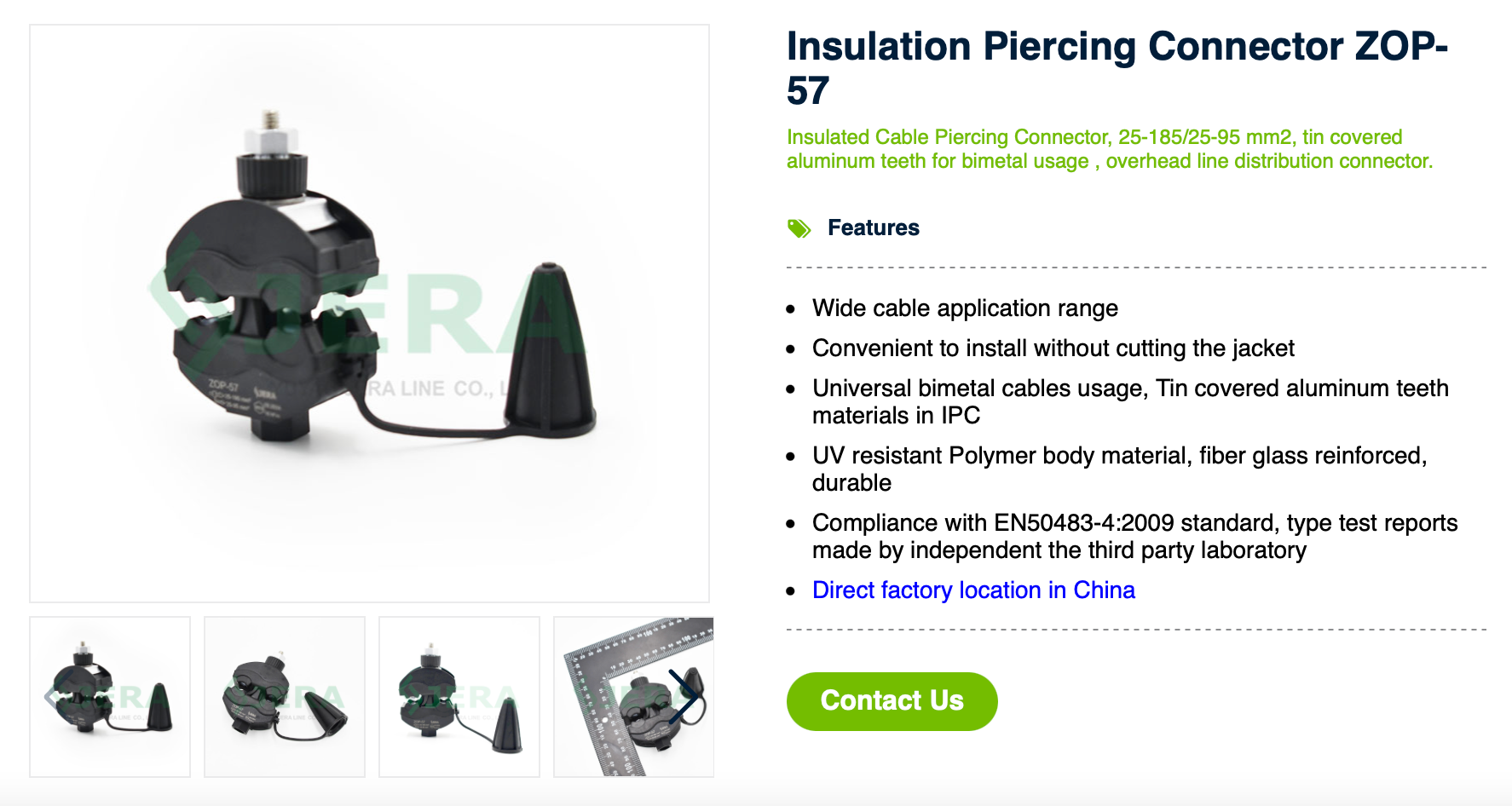Click the Convenient to install bullet text

(x=1053, y=348)
